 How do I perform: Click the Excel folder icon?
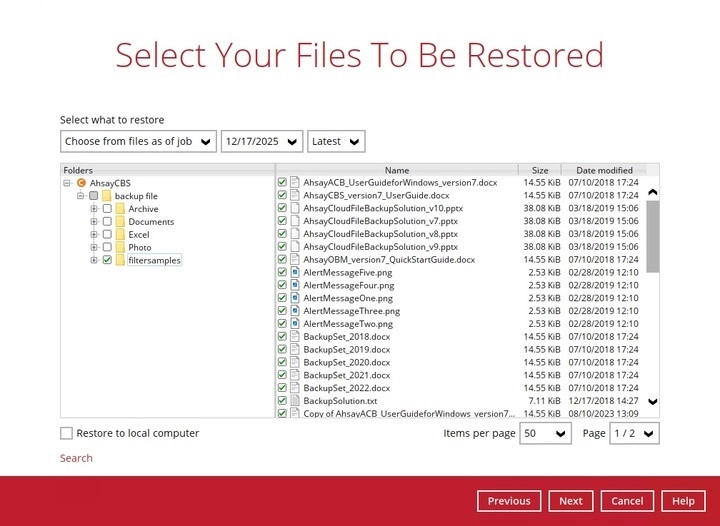coord(120,235)
